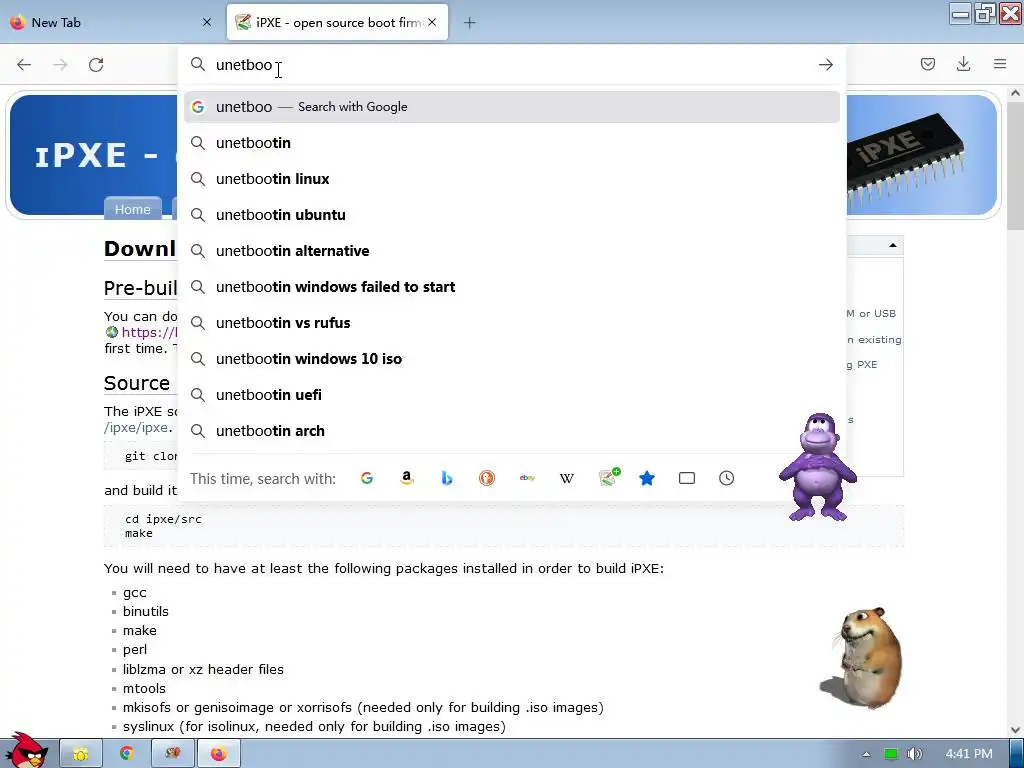Pick 'unetbootin uefi' suggestion
Screen dimensions: 1024x768
click(x=512, y=394)
